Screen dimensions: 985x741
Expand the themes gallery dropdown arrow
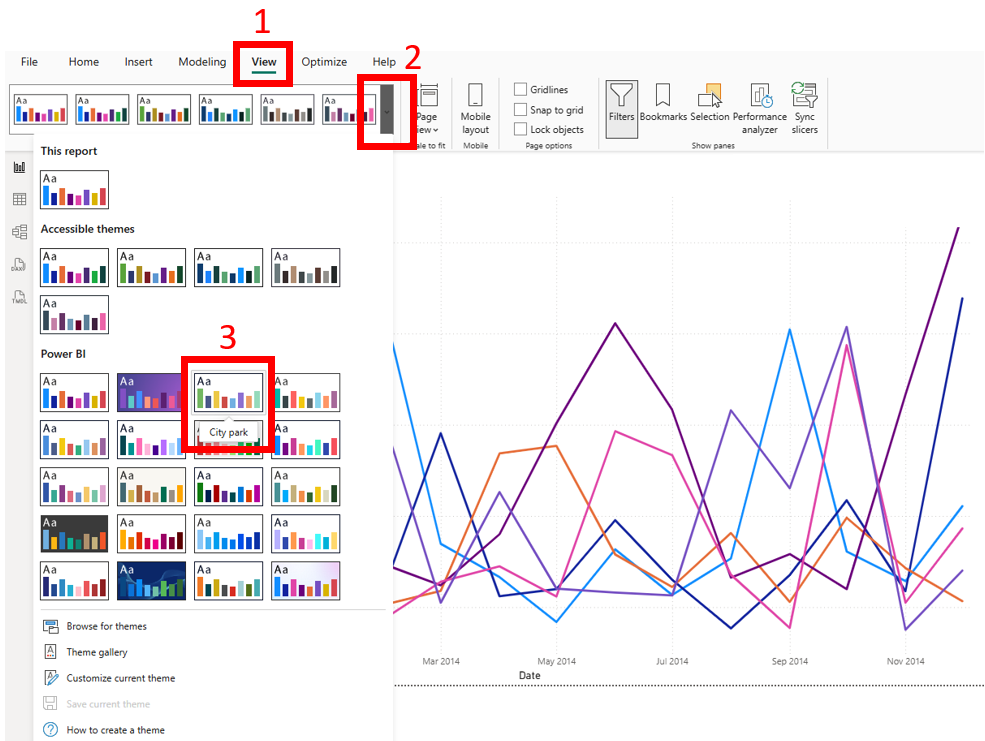click(386, 111)
